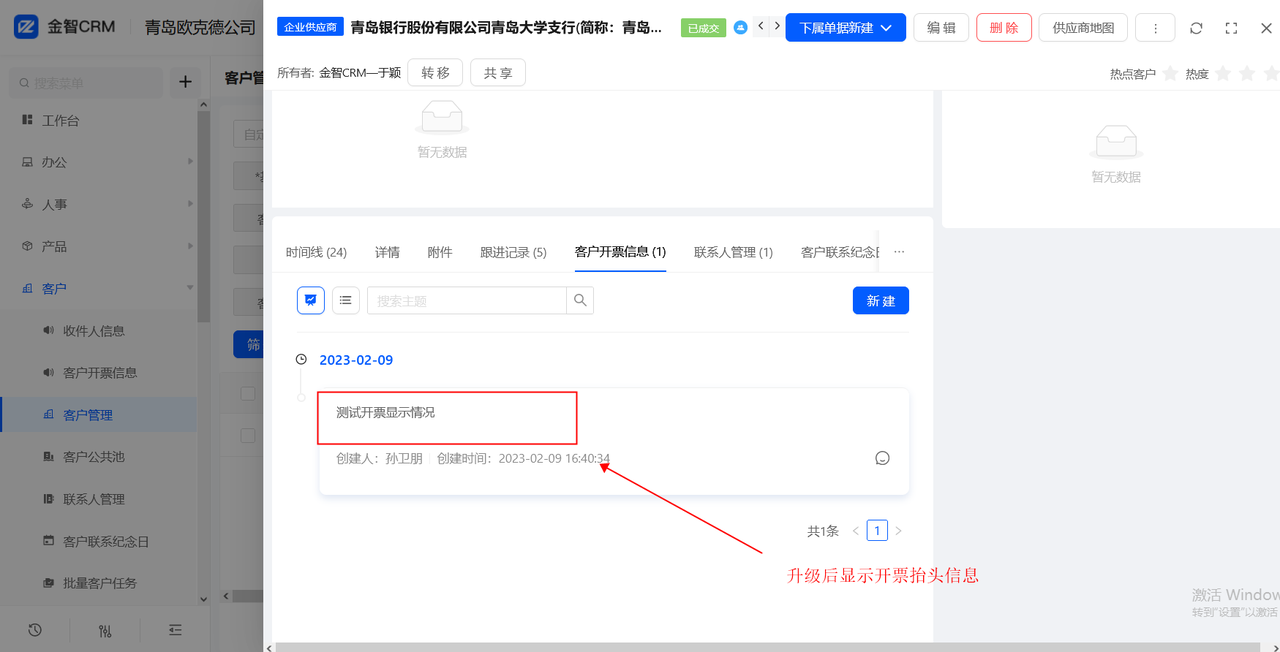Toggle the 热点客户 star
Image resolution: width=1280 pixels, height=652 pixels.
[1169, 74]
